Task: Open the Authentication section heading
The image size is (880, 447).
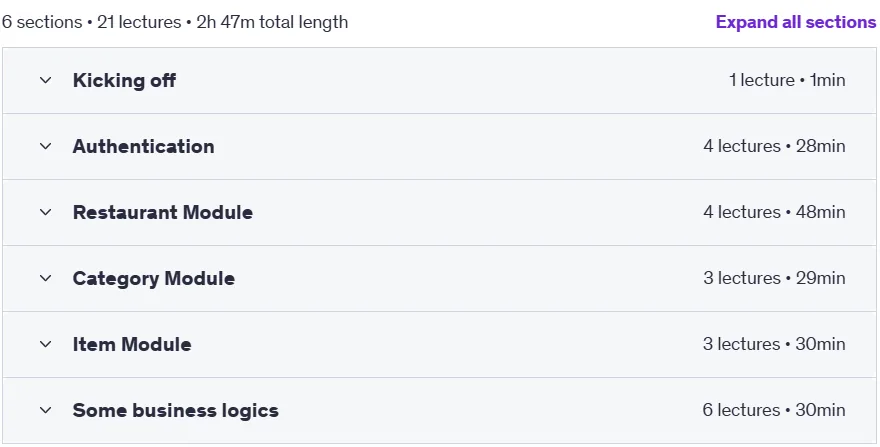Action: pos(143,147)
